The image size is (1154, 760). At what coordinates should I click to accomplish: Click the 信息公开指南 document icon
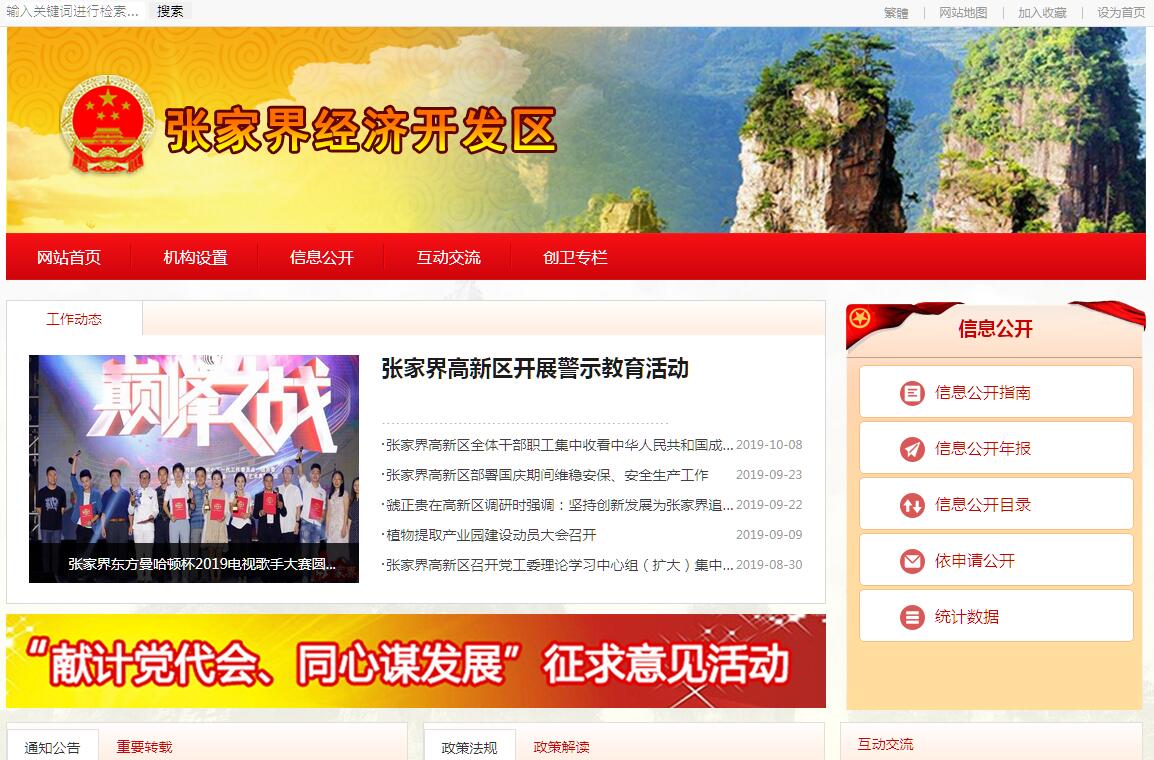coord(912,393)
